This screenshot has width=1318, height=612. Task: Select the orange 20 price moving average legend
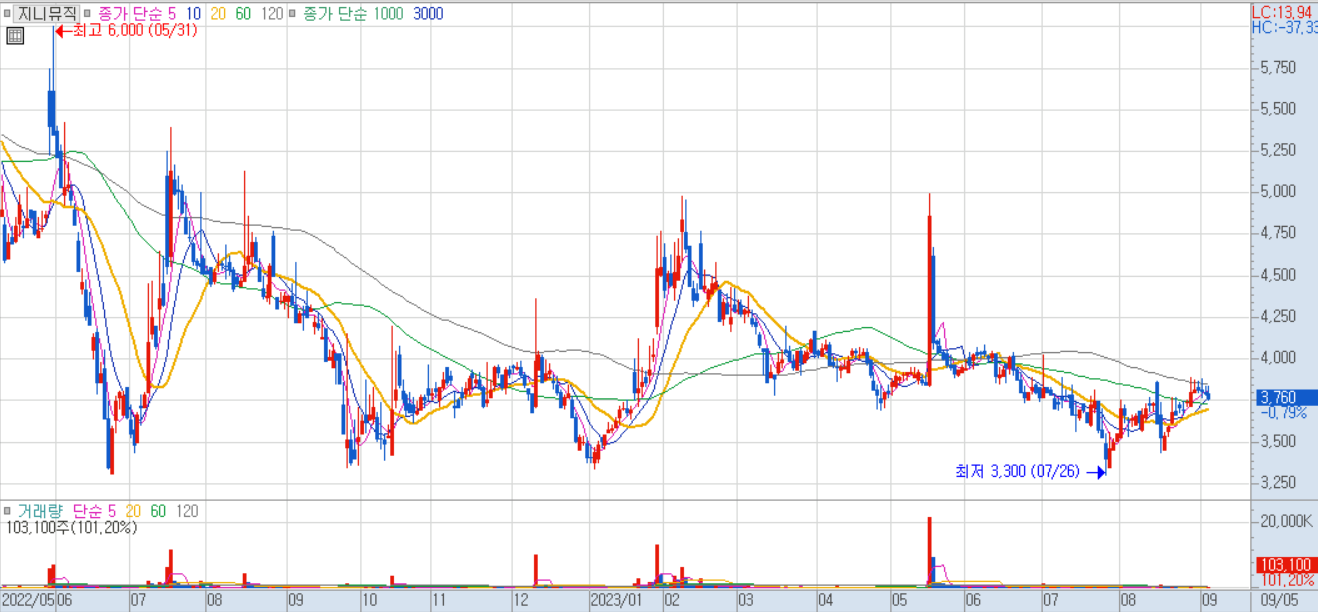point(217,14)
